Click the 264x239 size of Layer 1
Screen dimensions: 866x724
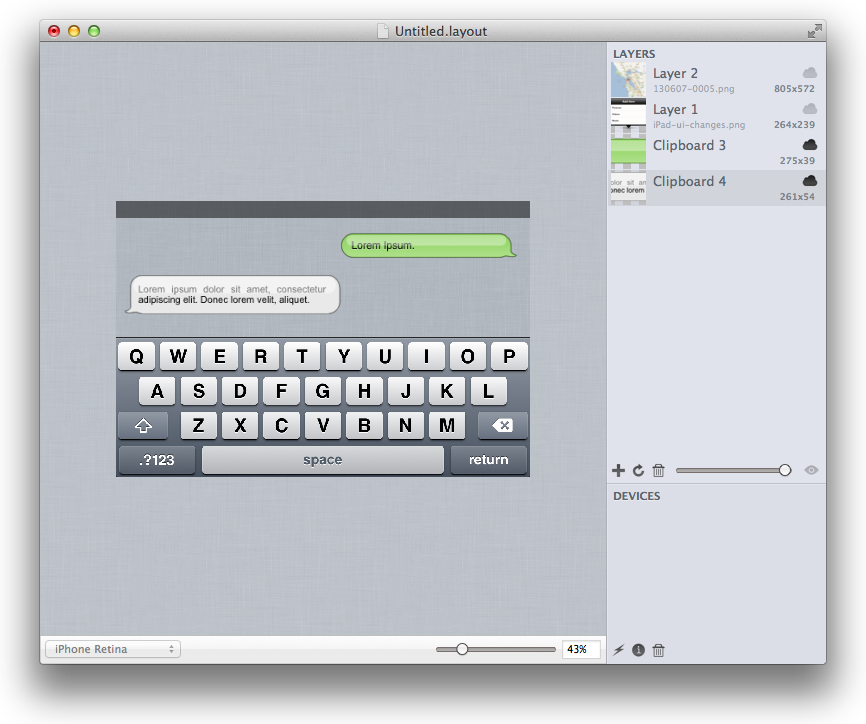point(794,125)
